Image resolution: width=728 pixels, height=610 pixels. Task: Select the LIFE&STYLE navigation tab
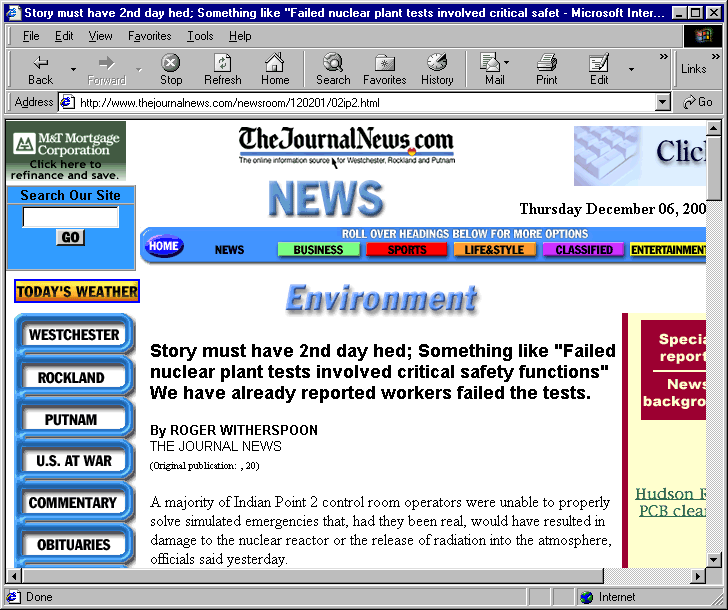494,250
